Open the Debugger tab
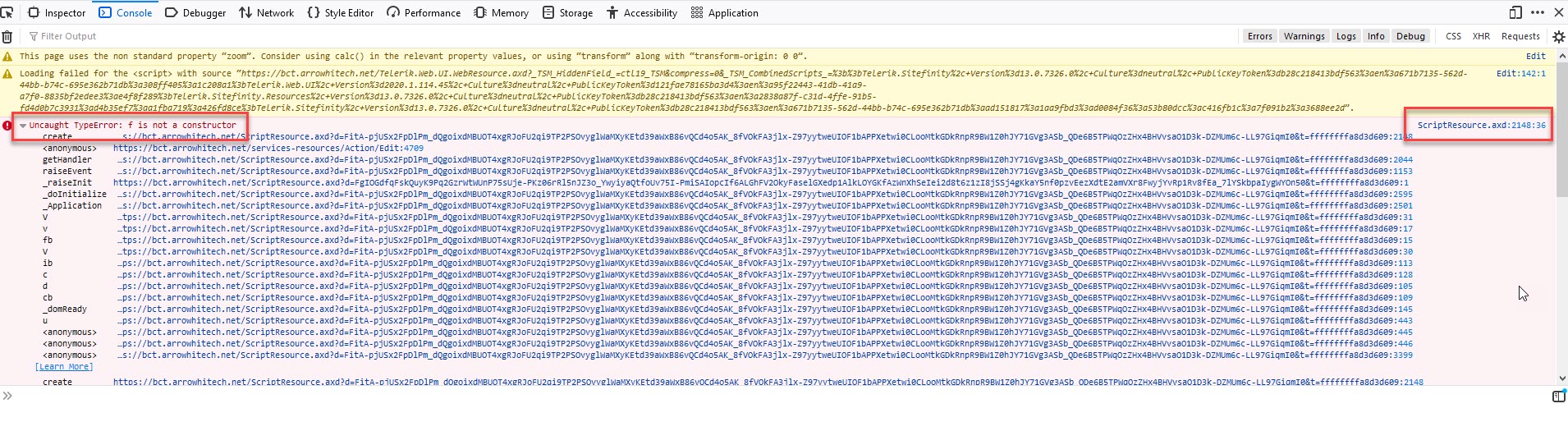The width and height of the screenshot is (1568, 422). tap(195, 12)
